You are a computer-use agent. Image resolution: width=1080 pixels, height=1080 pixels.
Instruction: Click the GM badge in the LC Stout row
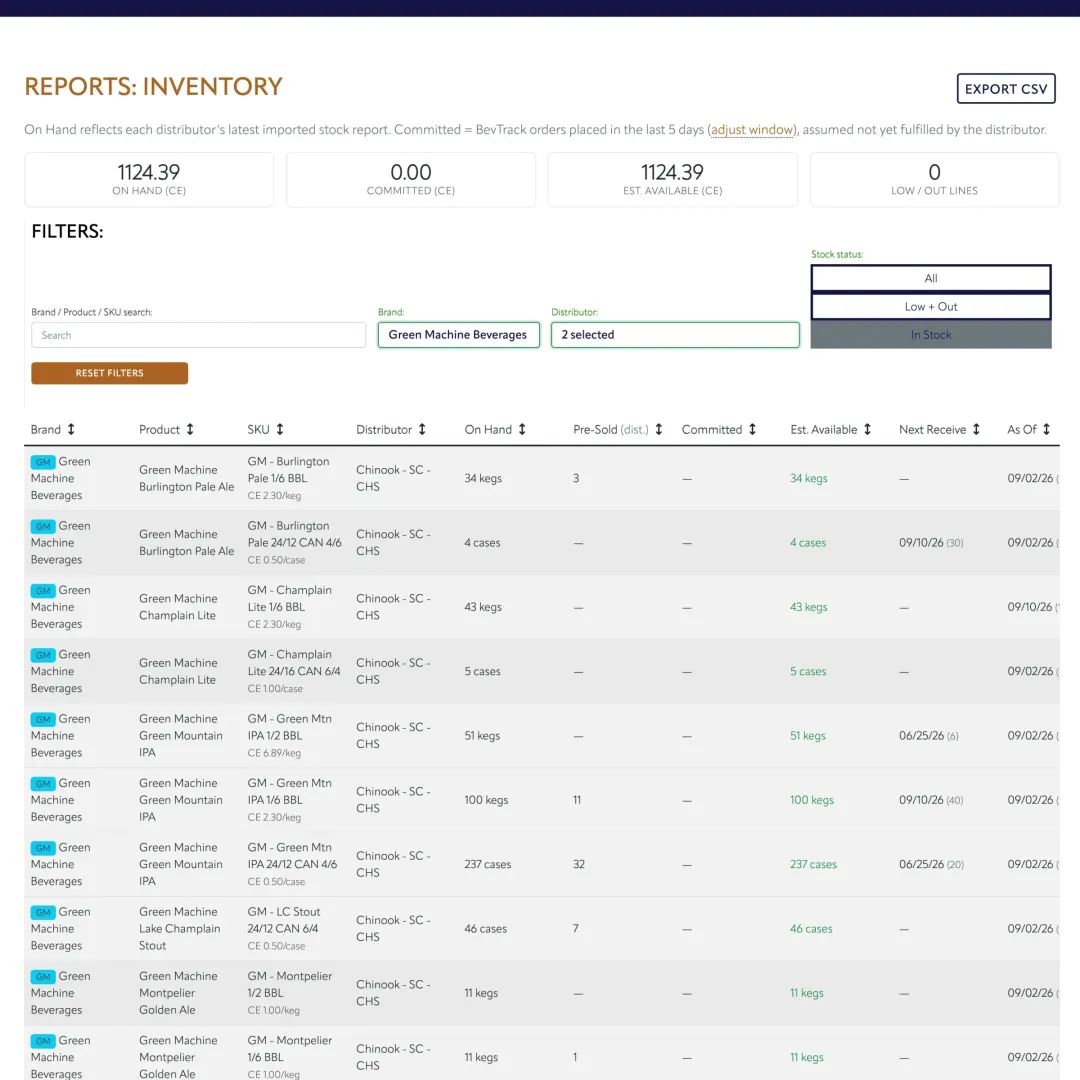coord(43,913)
